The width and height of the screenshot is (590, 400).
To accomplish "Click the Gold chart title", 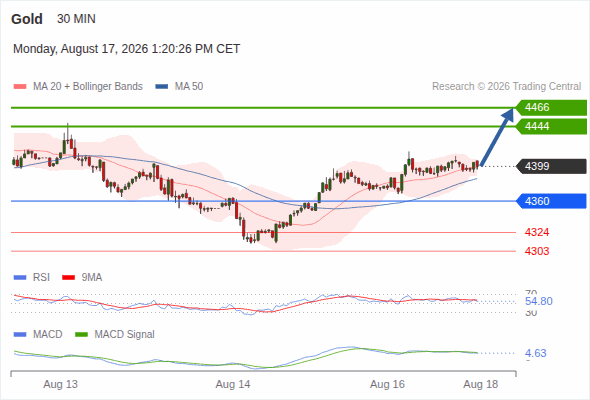I will (27, 19).
